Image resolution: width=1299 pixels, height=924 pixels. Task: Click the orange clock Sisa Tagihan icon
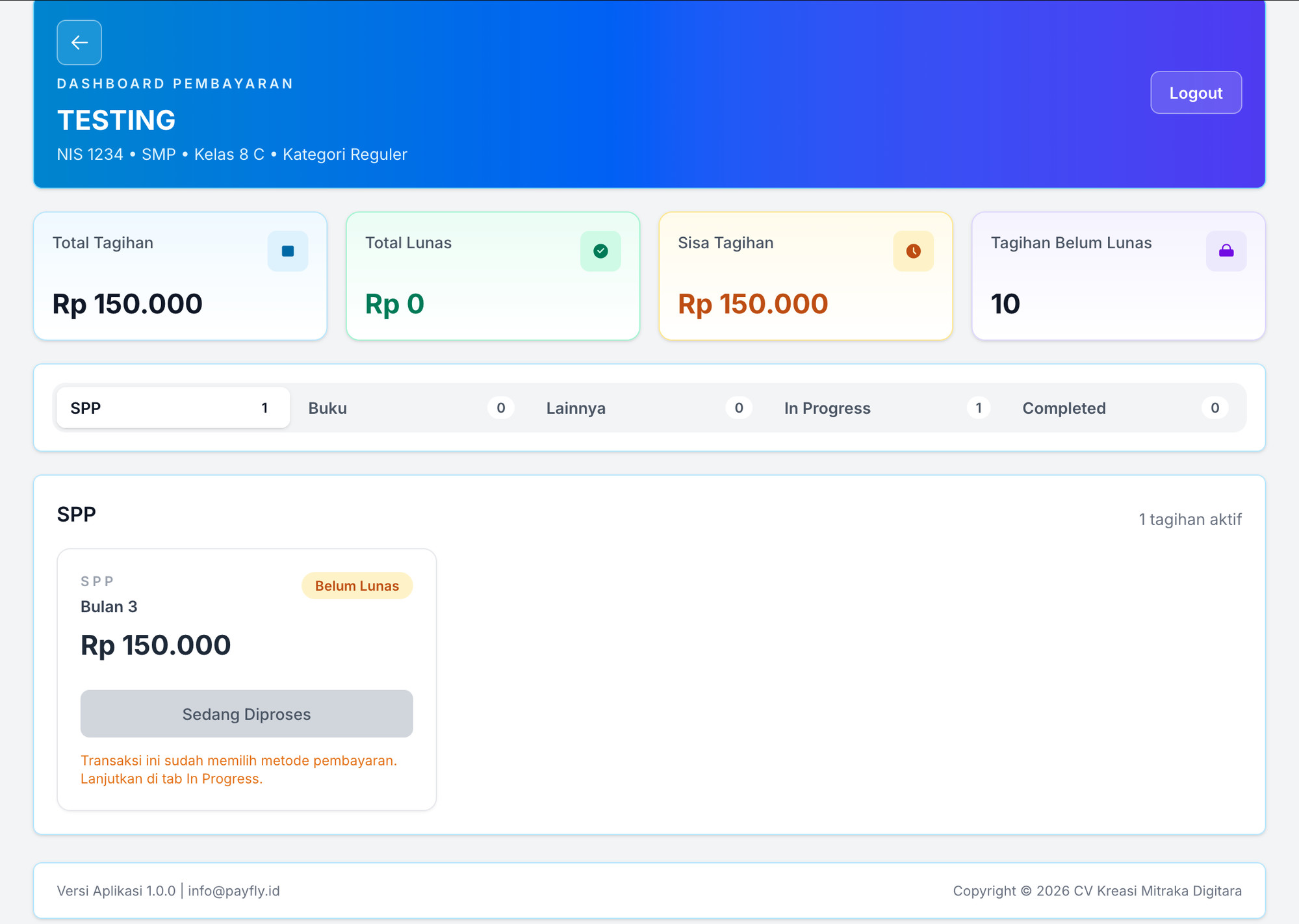(913, 251)
